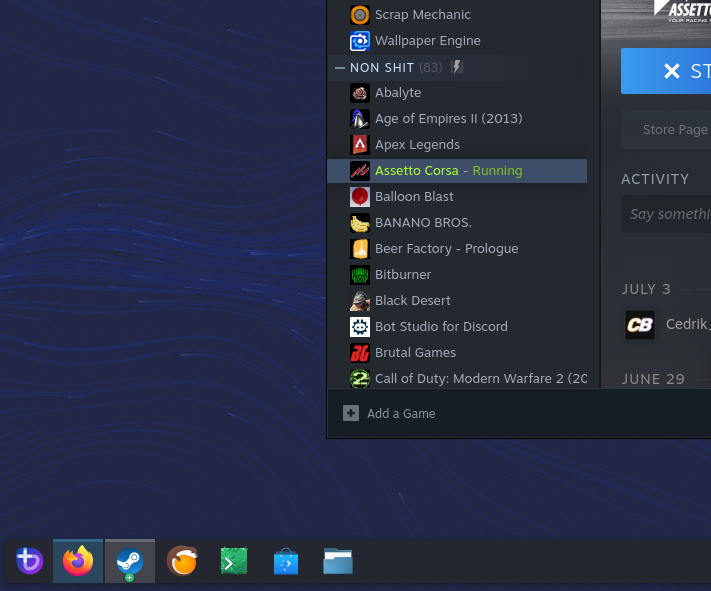Select Beer Factory - Prologue
This screenshot has width=711, height=591.
[457, 249]
